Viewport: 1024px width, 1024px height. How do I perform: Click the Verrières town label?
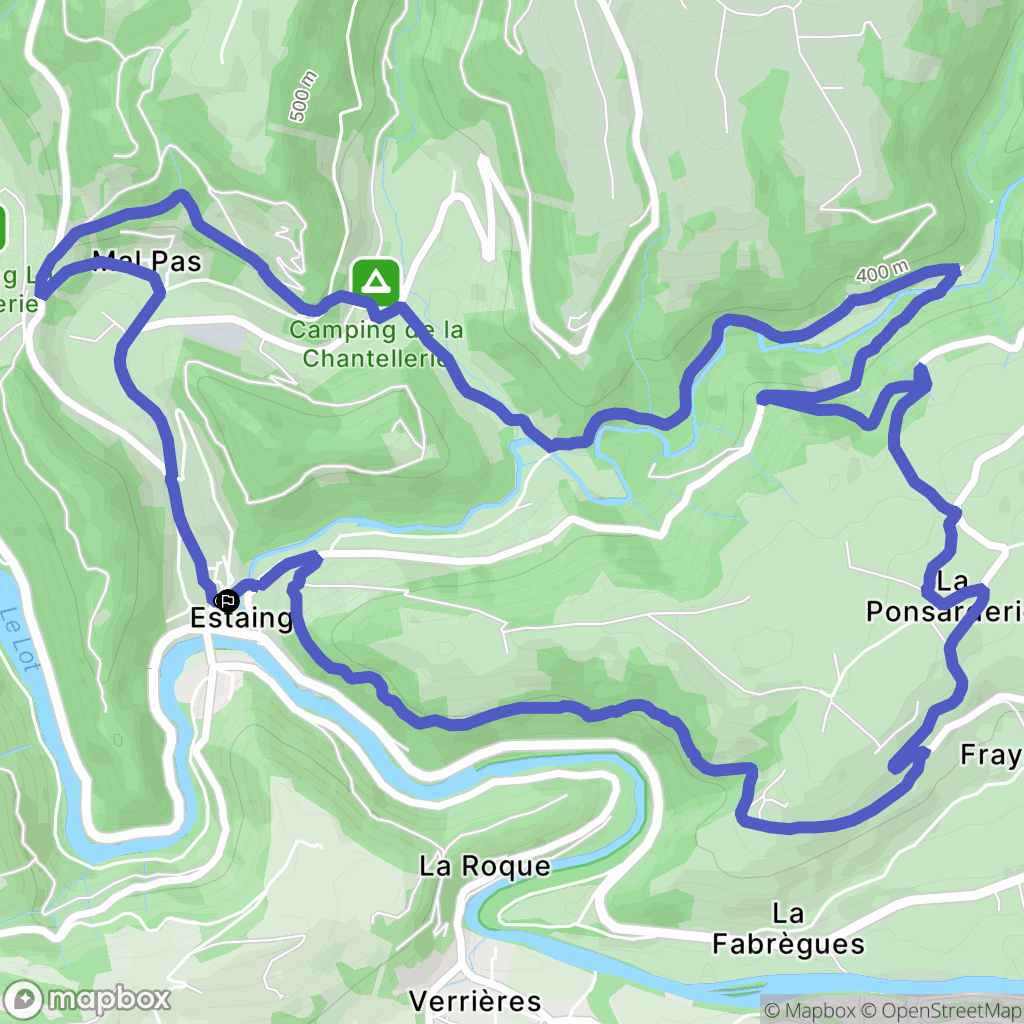click(x=475, y=1001)
